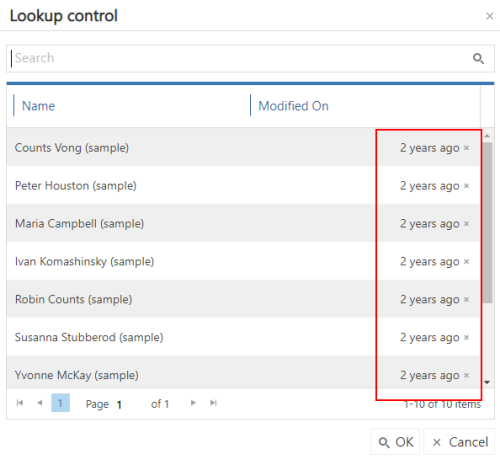This screenshot has width=500, height=460.
Task: Remove Ivan Komashinsky row with x icon
Action: point(466,262)
